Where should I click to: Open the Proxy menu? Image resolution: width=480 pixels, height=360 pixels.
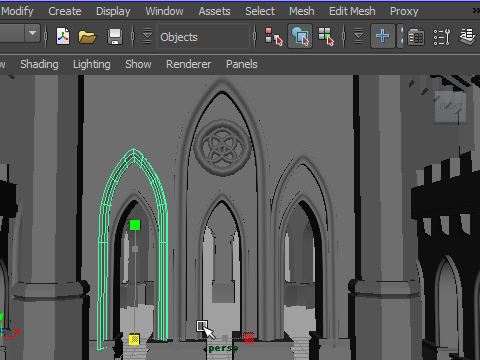tap(404, 11)
